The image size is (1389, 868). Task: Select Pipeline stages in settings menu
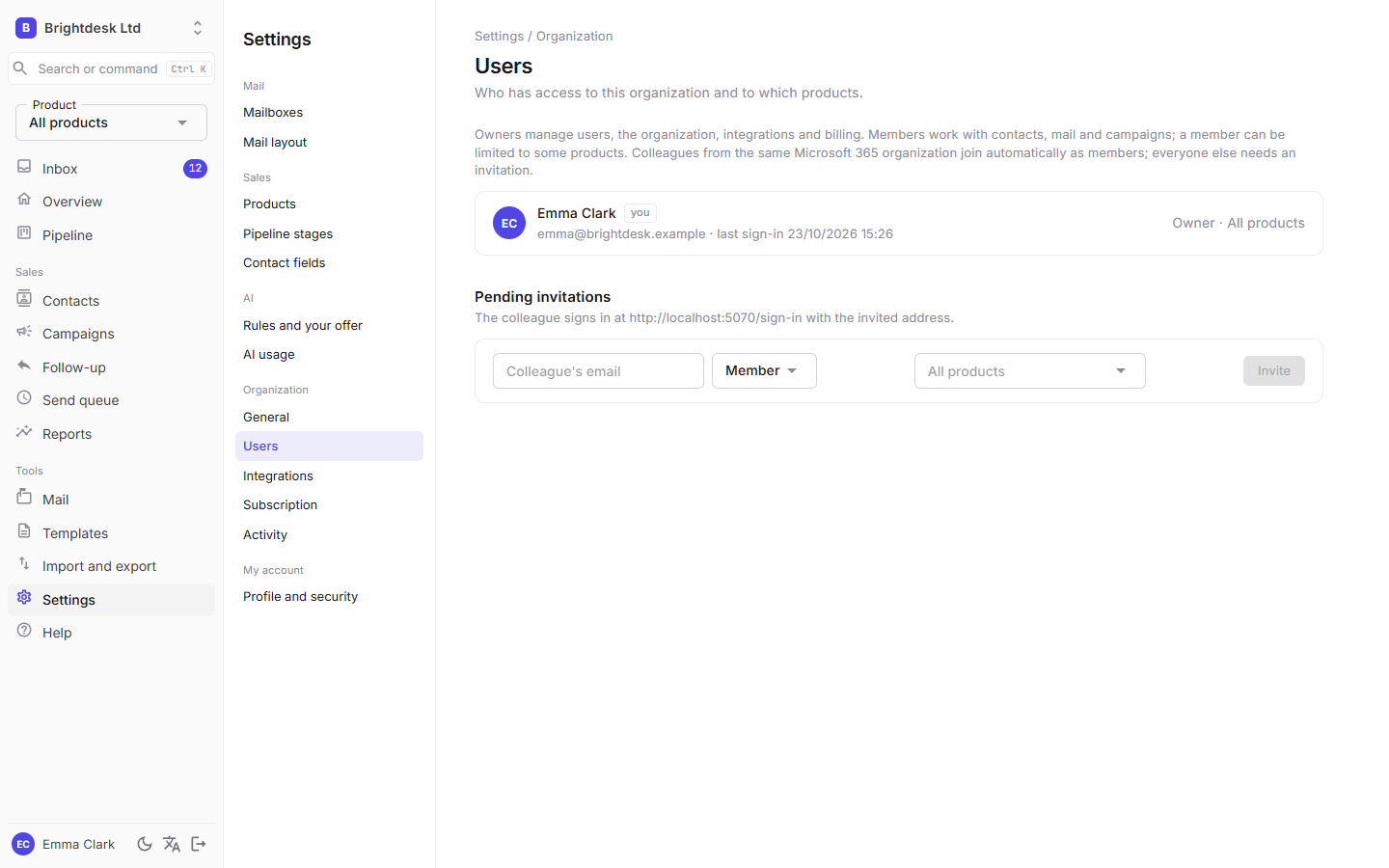(x=329, y=234)
